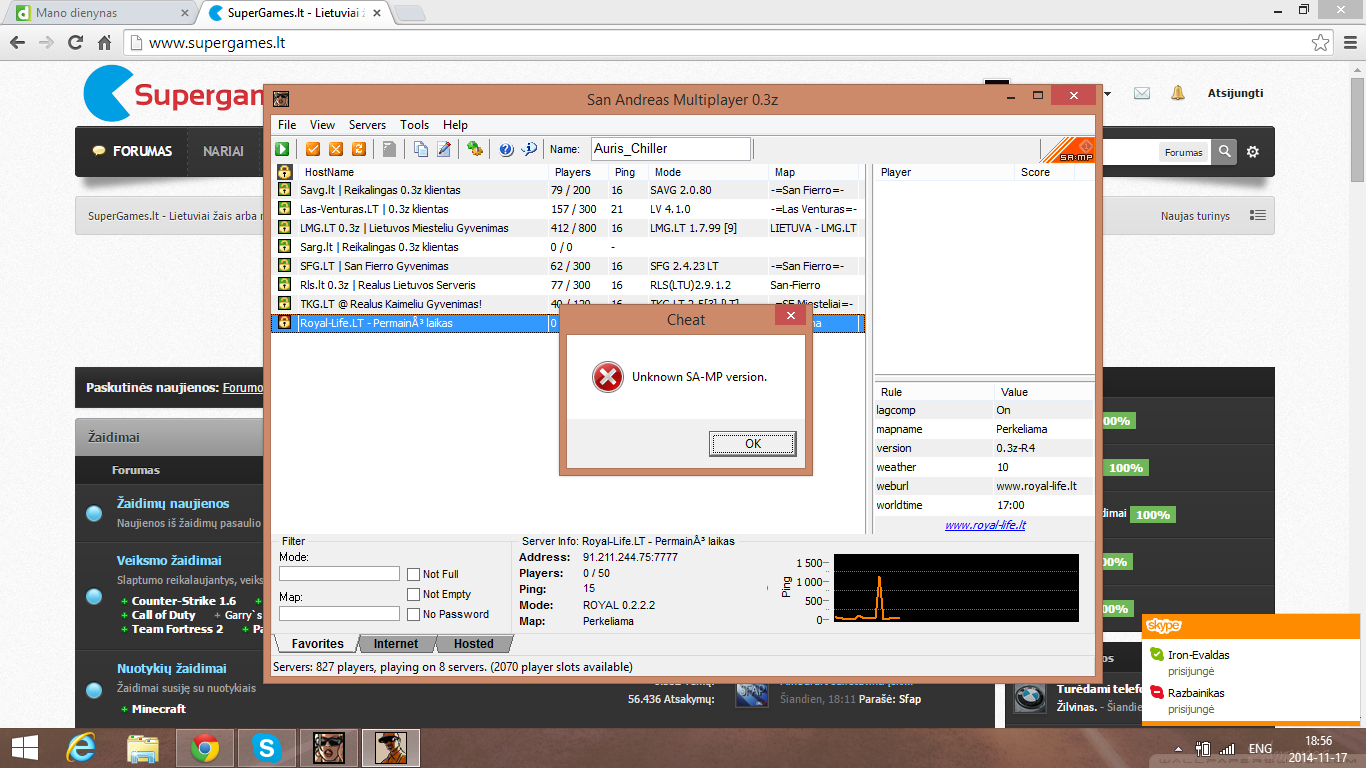Click the list view icon beside Naujas turinys

(x=1258, y=215)
